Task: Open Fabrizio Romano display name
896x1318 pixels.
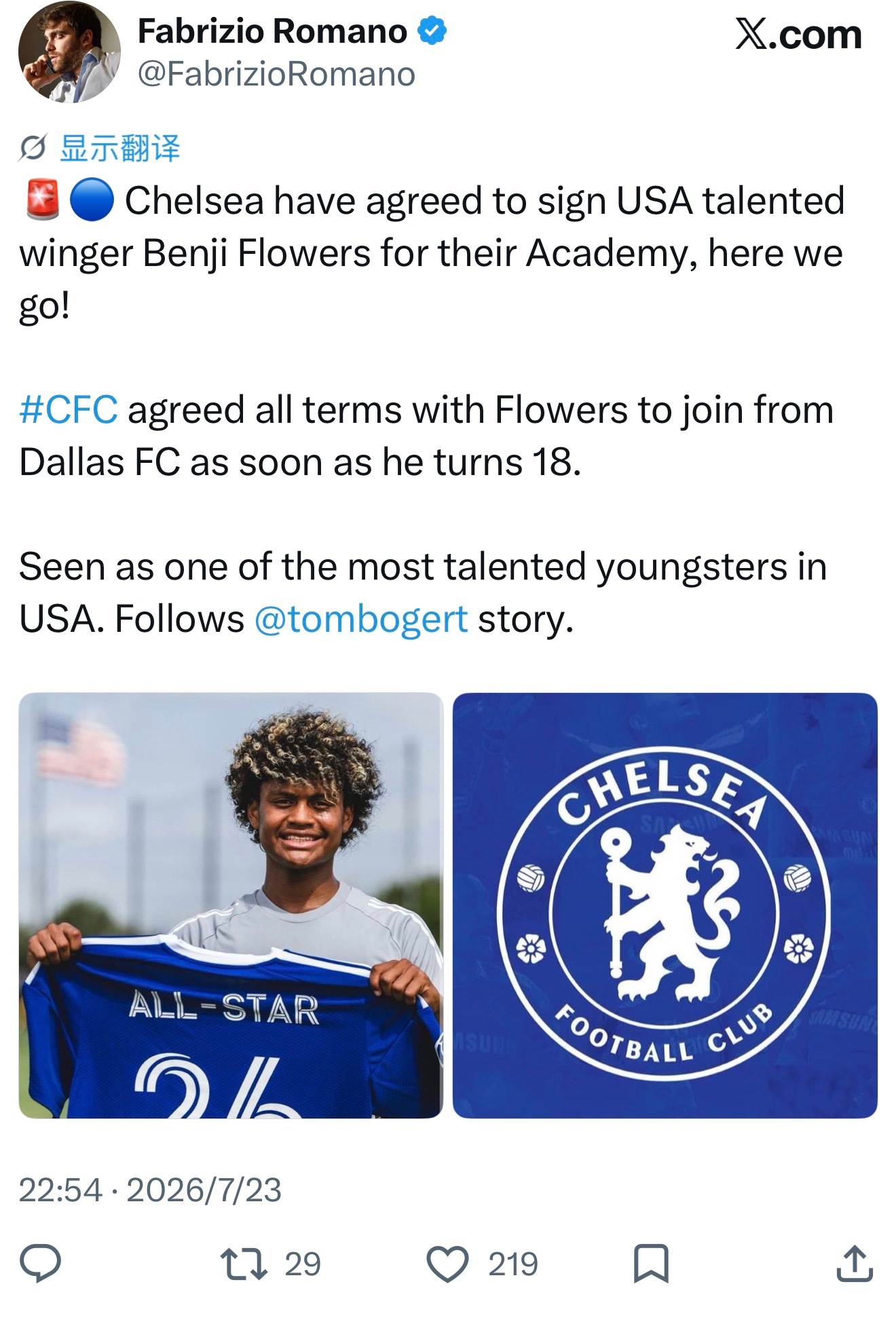Action: click(272, 31)
